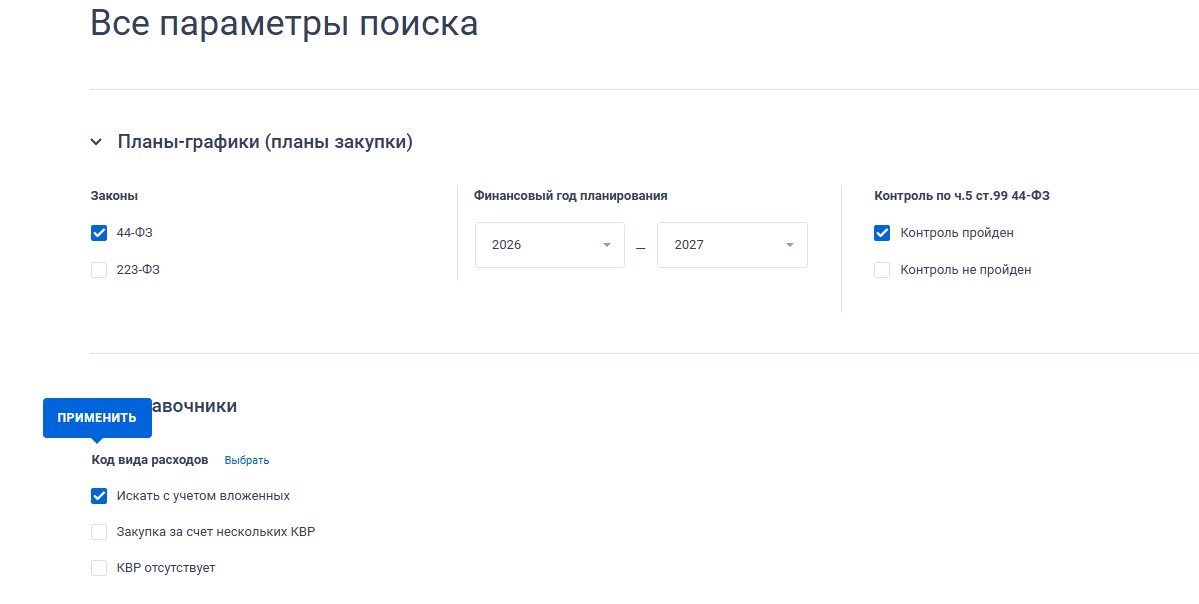Tick the Контроль не пройден checkbox
The width and height of the screenshot is (1199, 604).
(882, 270)
